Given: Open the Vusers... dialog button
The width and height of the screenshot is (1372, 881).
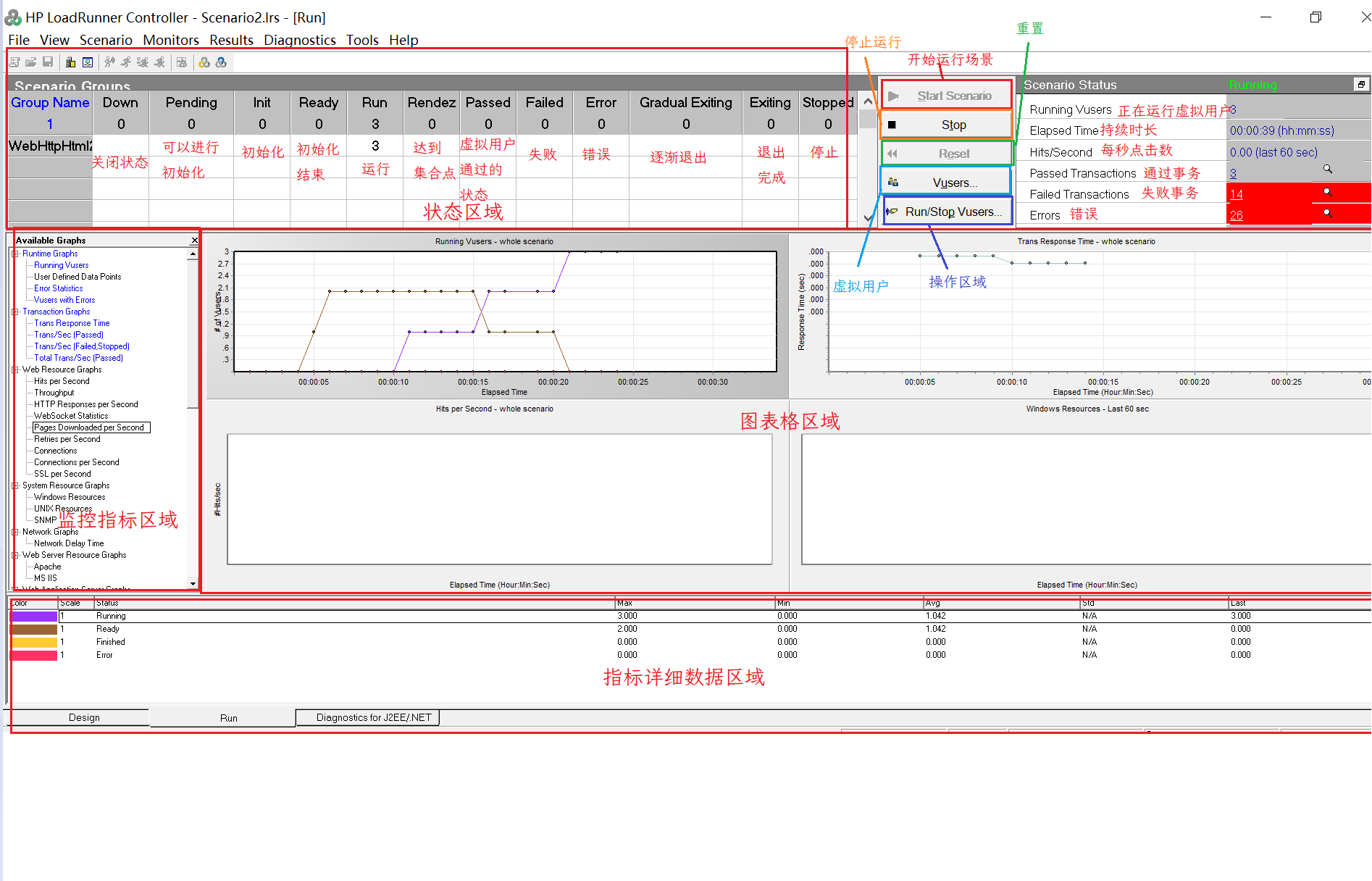Looking at the screenshot, I should pyautogui.click(x=946, y=183).
